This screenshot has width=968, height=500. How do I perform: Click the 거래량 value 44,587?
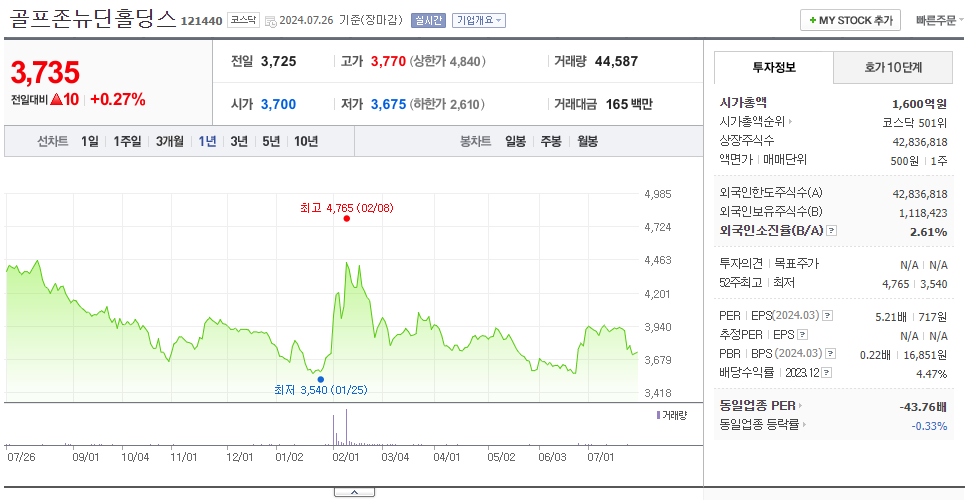point(616,62)
